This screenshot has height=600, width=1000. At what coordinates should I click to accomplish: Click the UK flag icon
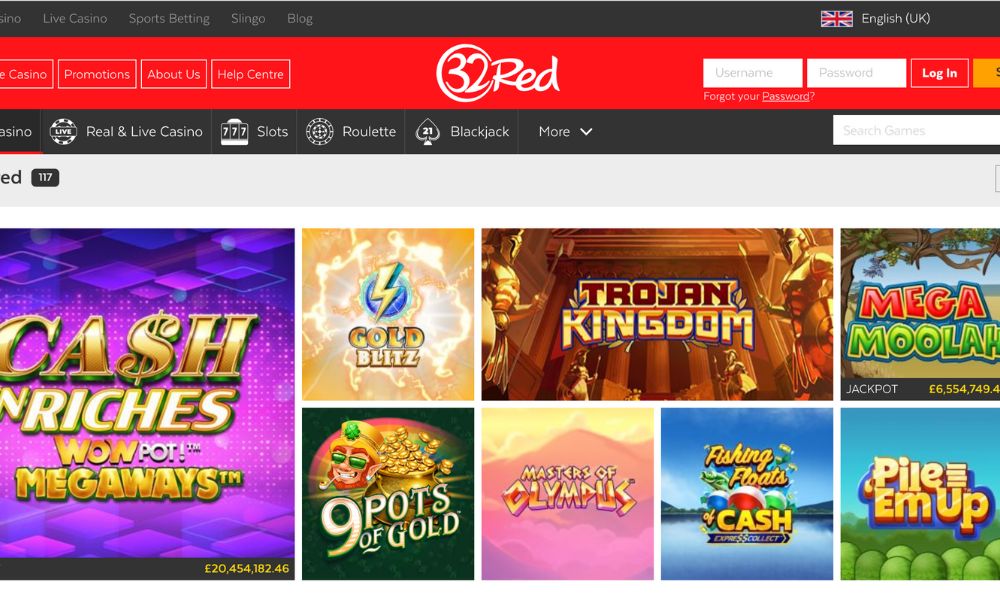(836, 19)
